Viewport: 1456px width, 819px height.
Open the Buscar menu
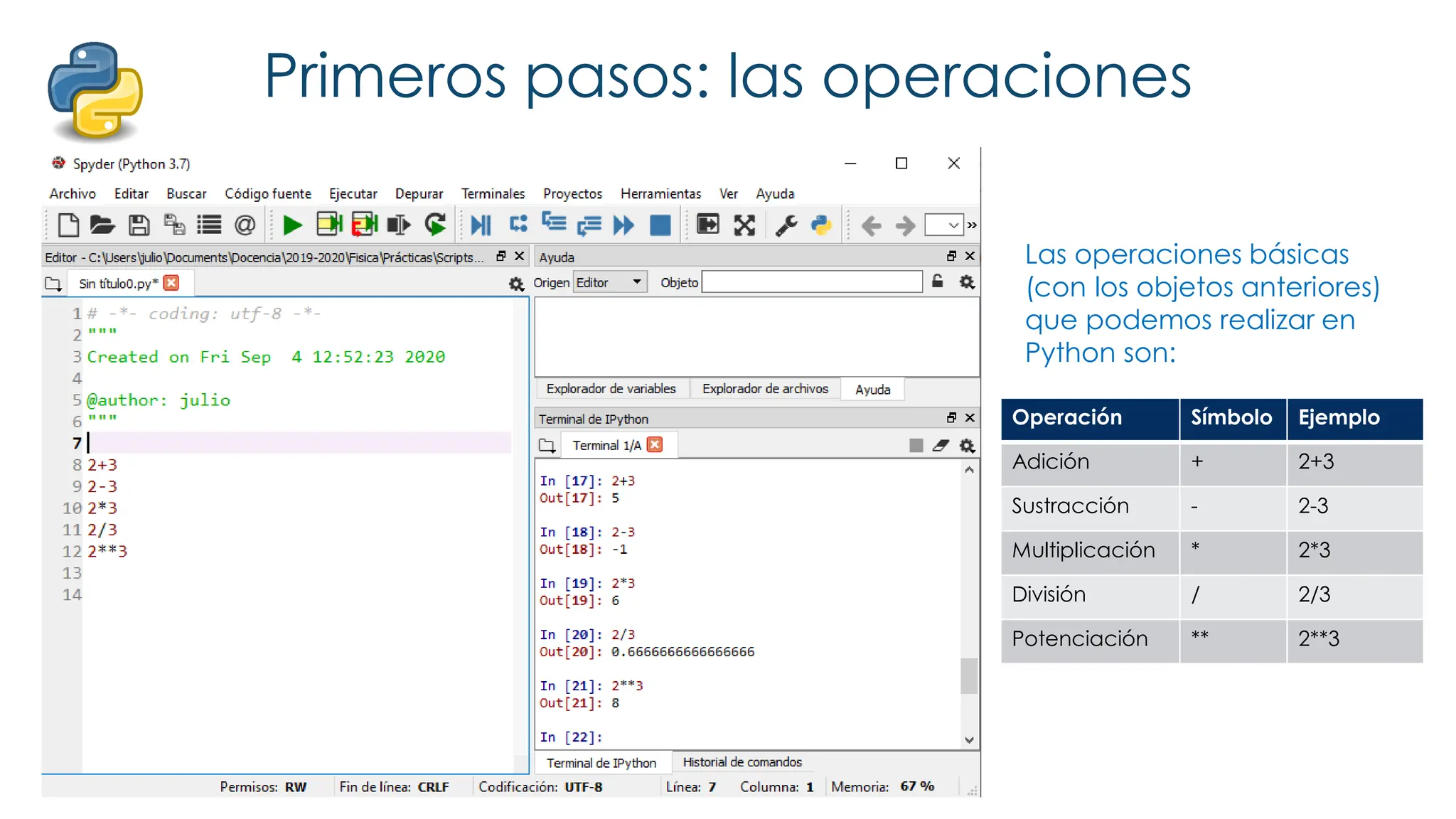coord(186,193)
